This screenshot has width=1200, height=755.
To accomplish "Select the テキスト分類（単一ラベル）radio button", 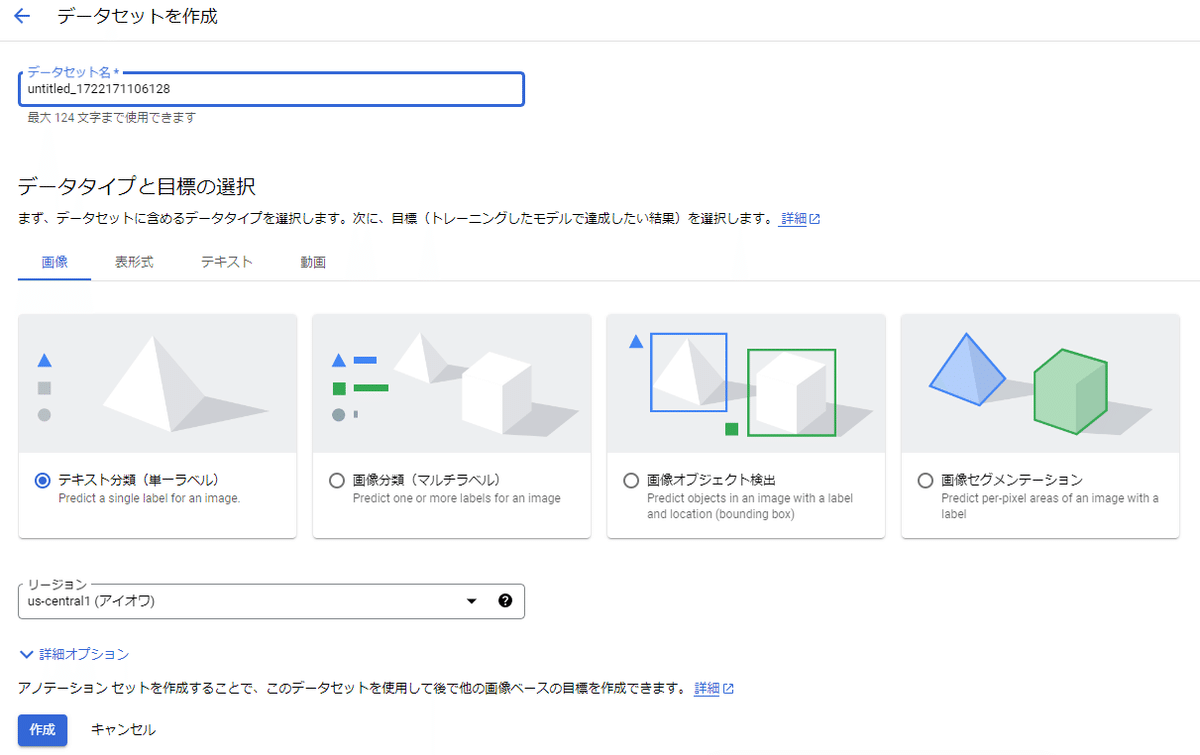I will [42, 480].
